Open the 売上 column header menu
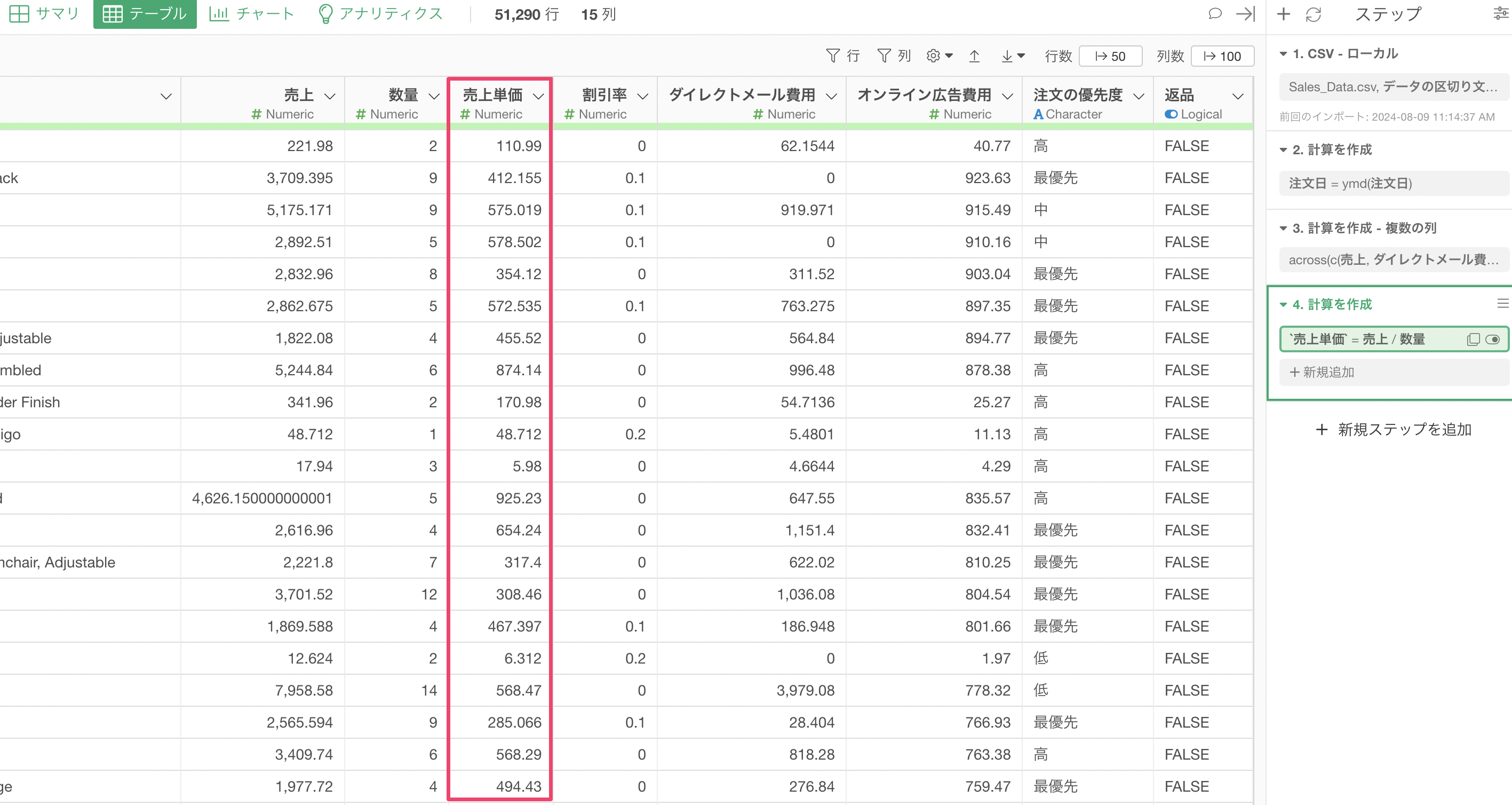Image resolution: width=1512 pixels, height=805 pixels. coord(330,96)
